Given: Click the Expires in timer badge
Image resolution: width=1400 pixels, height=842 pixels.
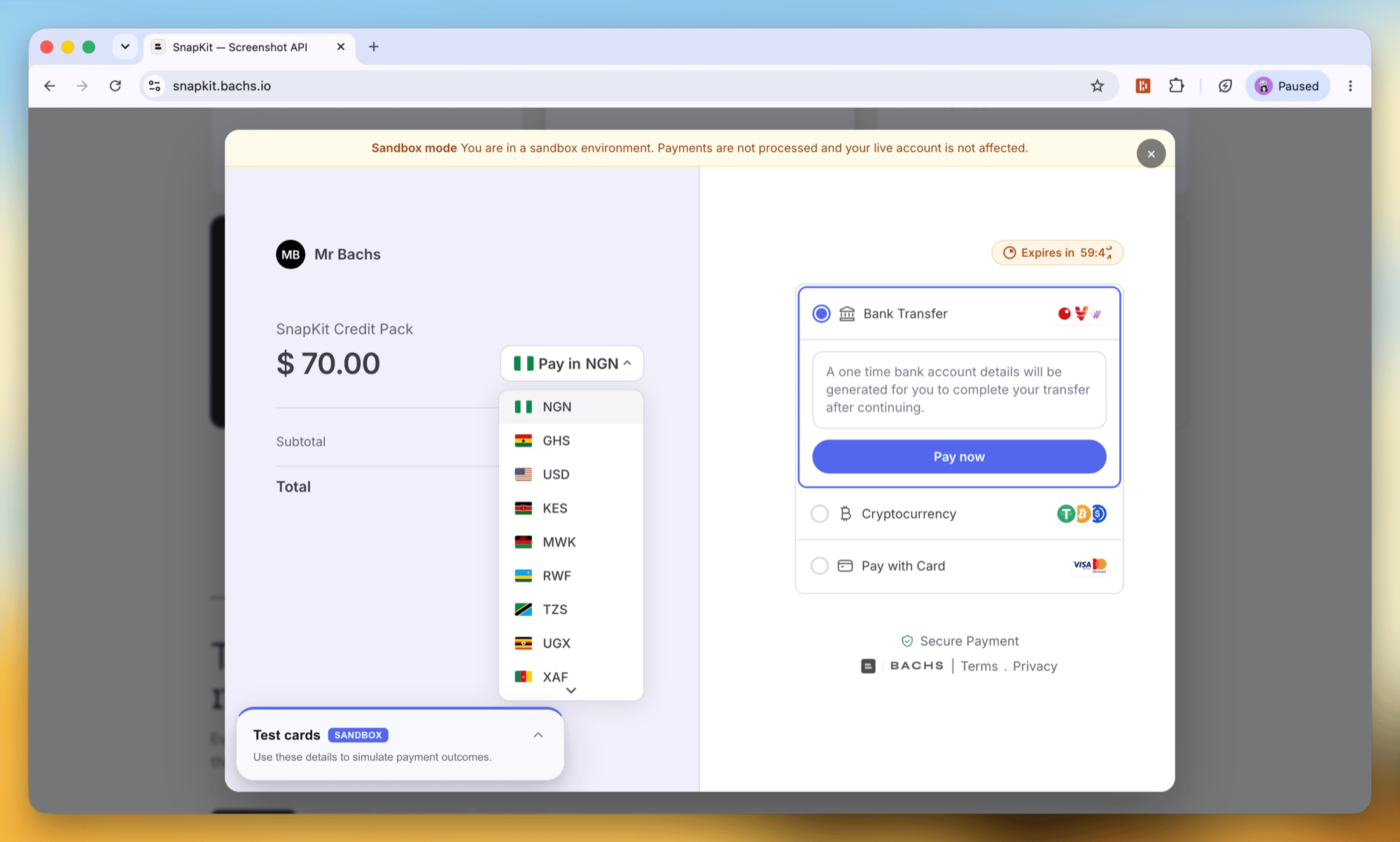Looking at the screenshot, I should click(x=1057, y=253).
